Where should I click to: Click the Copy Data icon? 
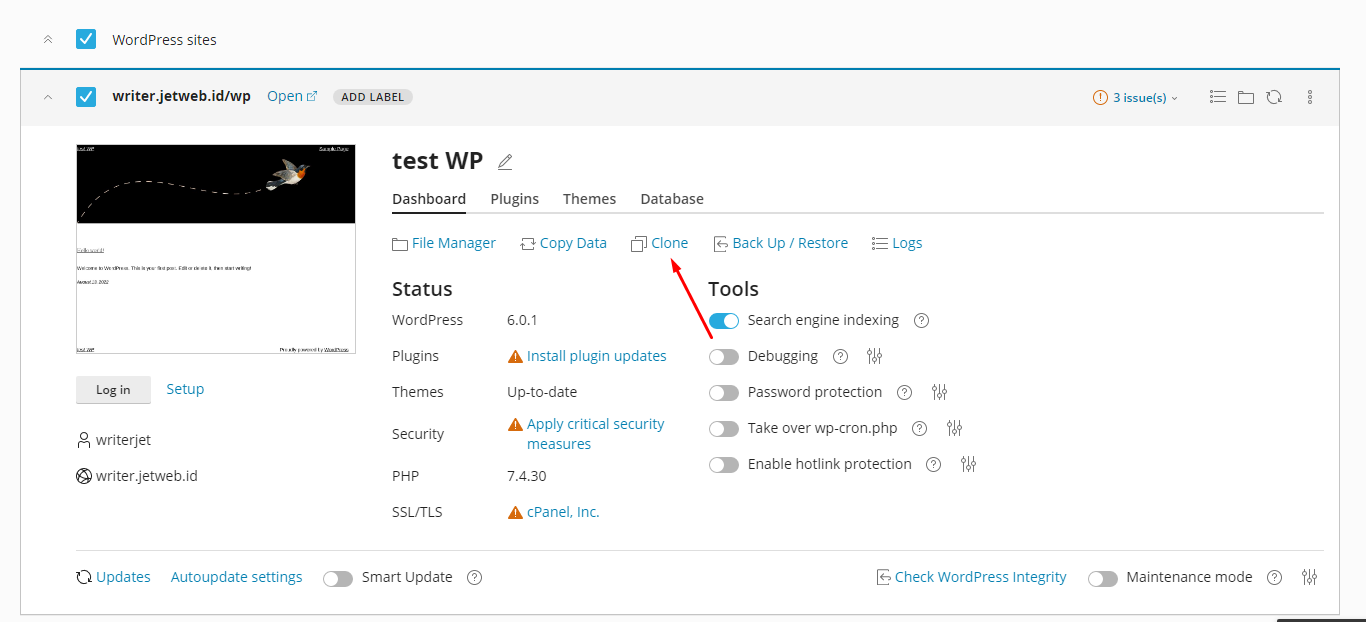528,242
